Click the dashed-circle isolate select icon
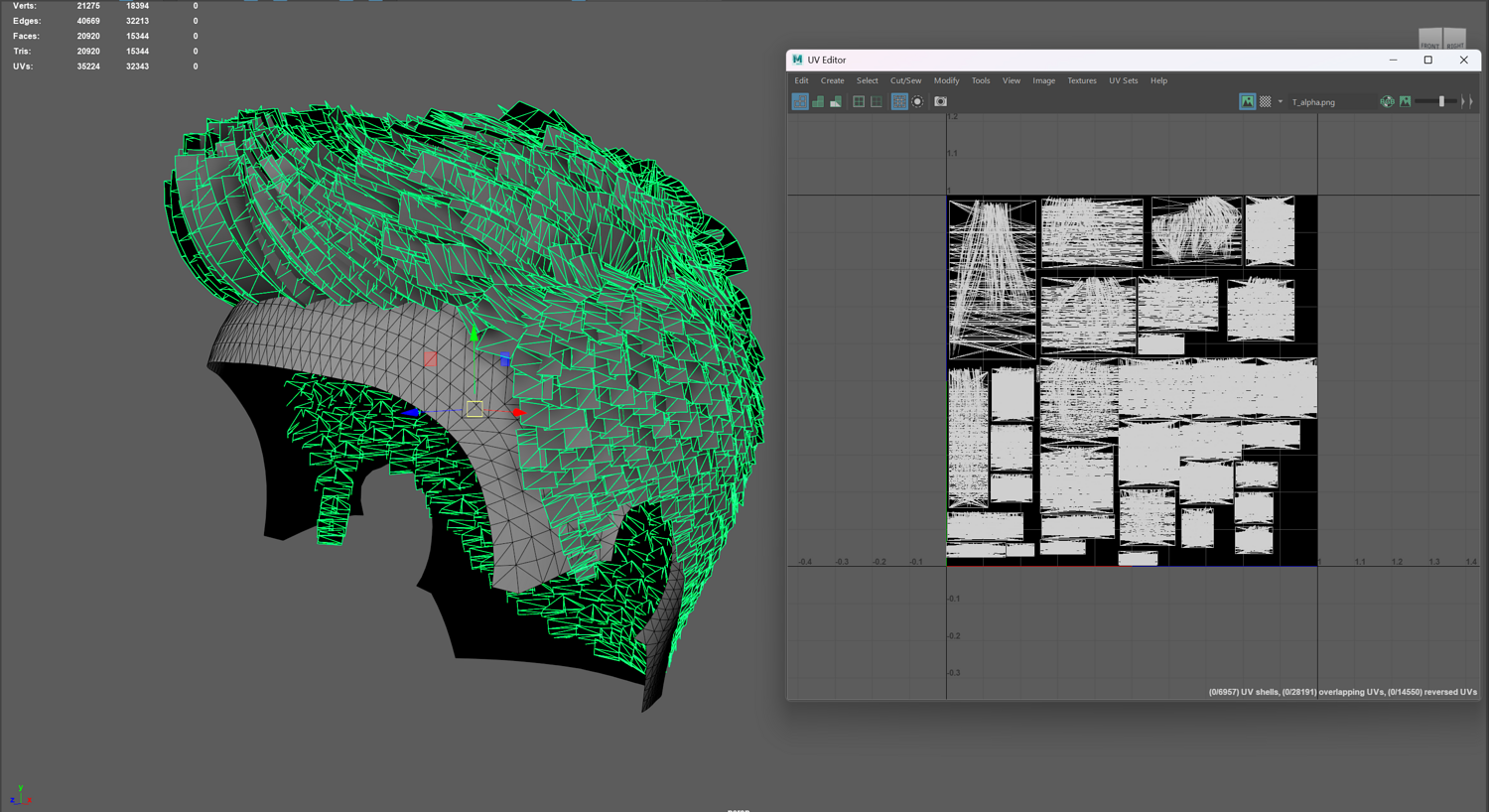This screenshot has width=1489, height=812. click(917, 101)
